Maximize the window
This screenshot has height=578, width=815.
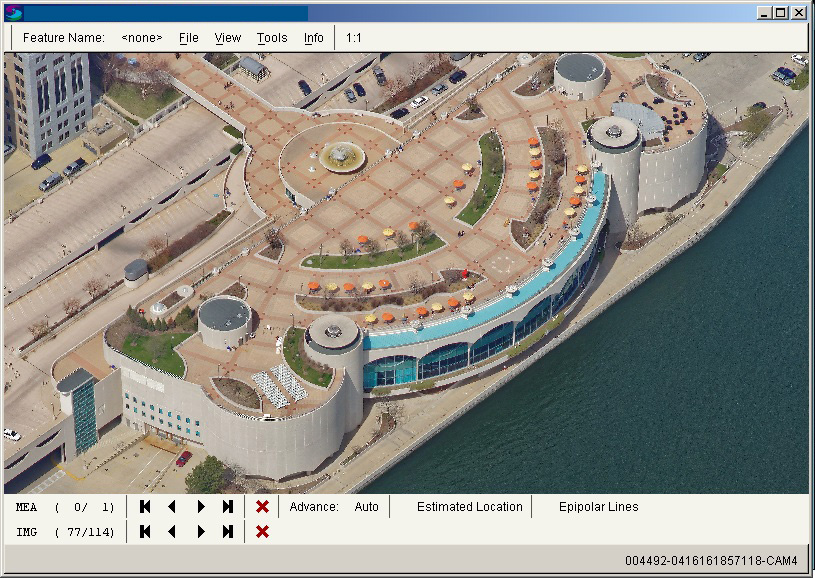point(781,13)
